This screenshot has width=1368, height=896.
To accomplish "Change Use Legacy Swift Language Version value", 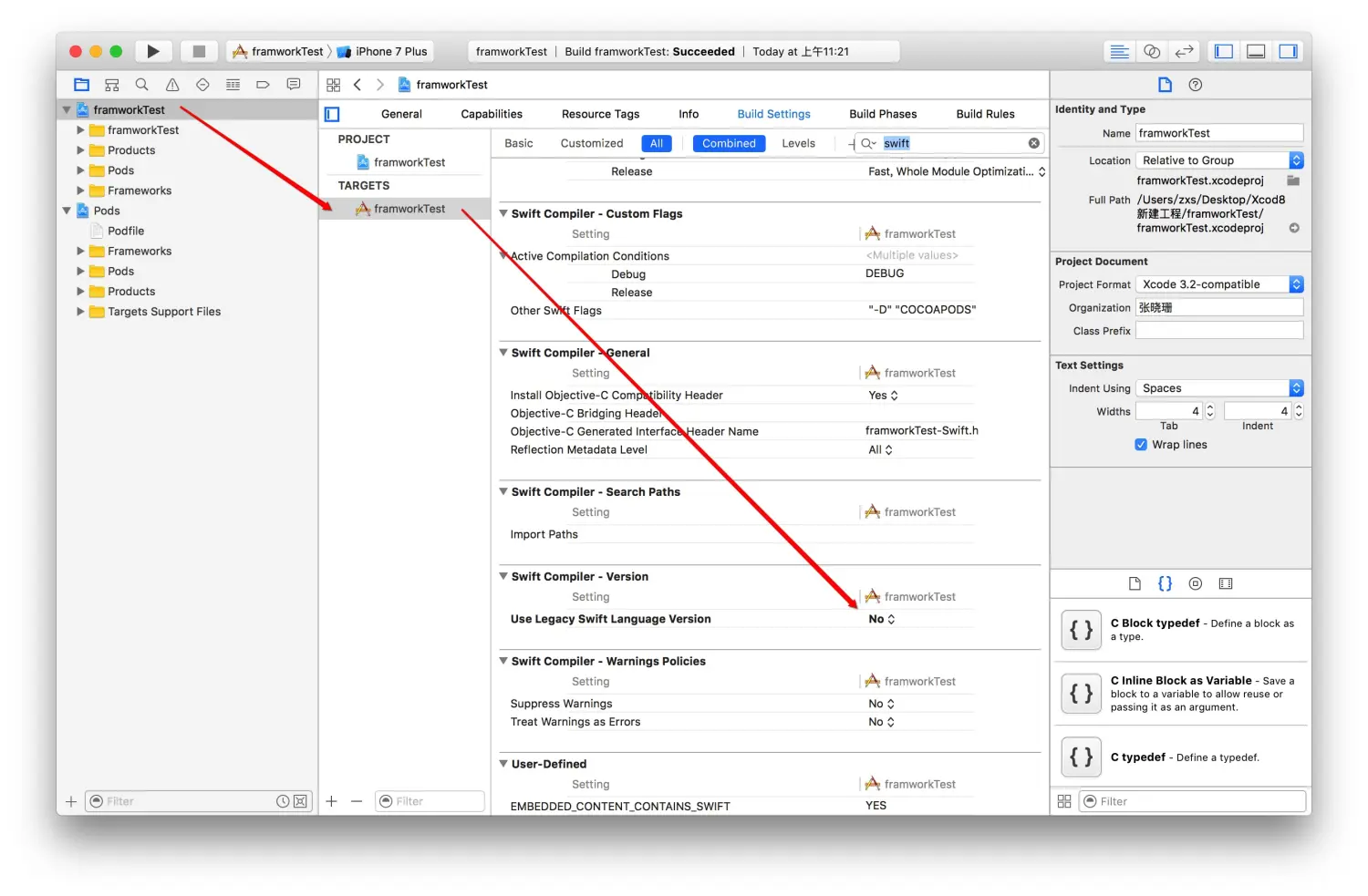I will pyautogui.click(x=881, y=619).
